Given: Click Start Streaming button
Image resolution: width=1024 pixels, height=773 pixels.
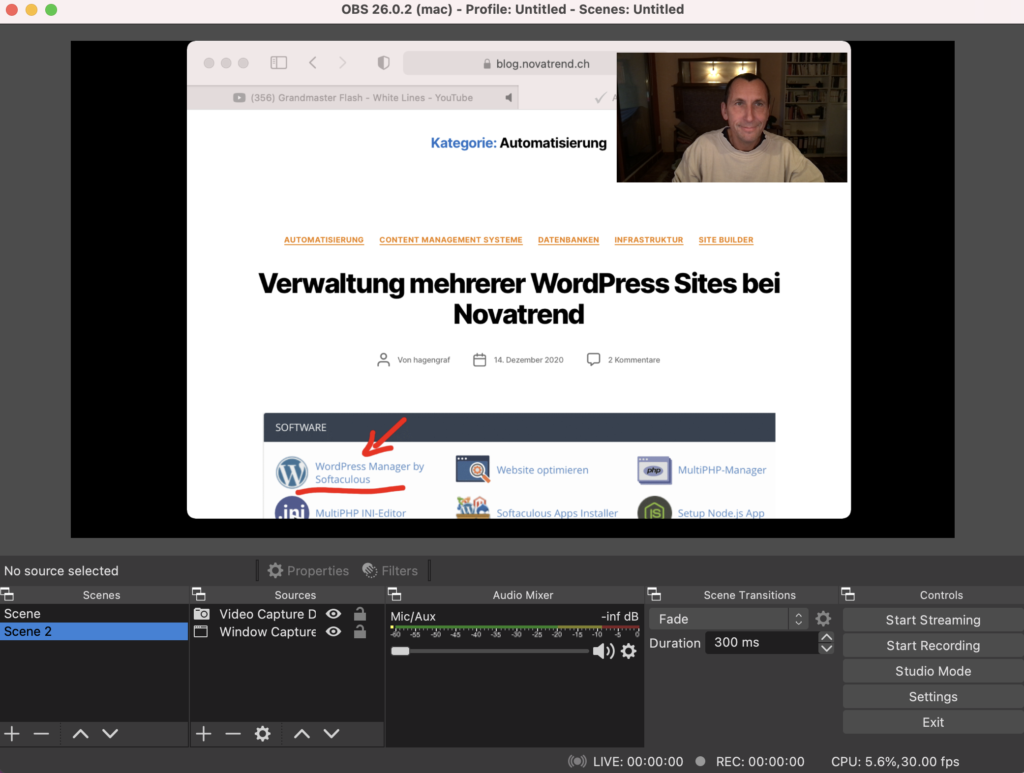Looking at the screenshot, I should (933, 620).
